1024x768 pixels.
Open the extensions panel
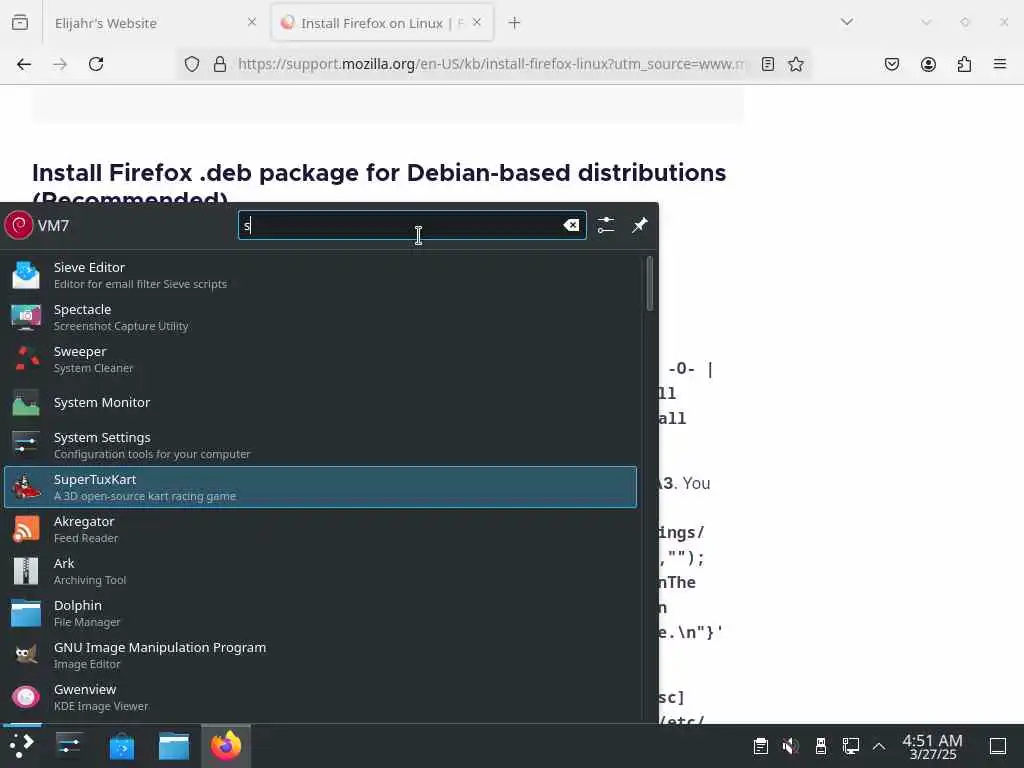[964, 64]
